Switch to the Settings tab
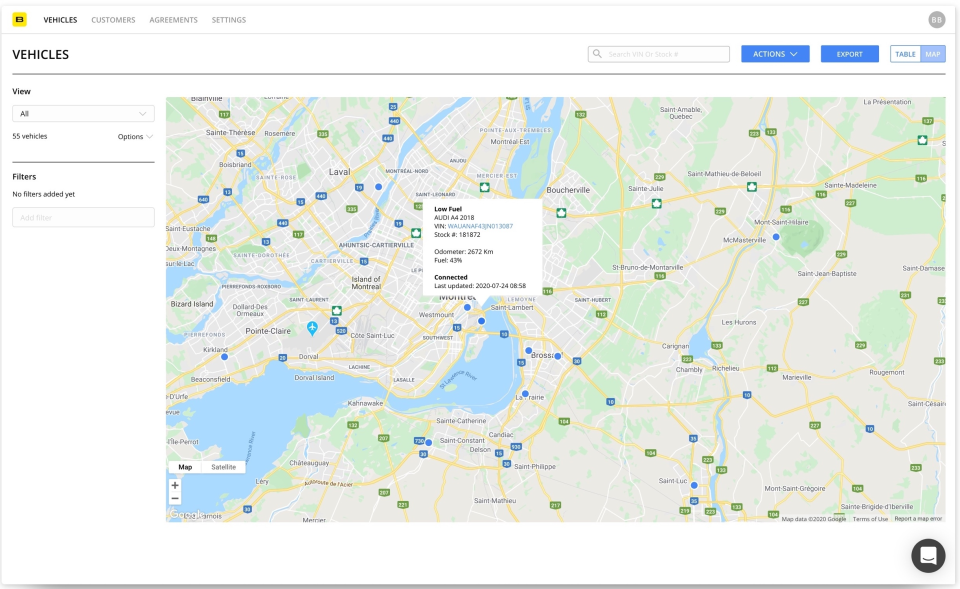Screen dimensions: 960x589 229,20
